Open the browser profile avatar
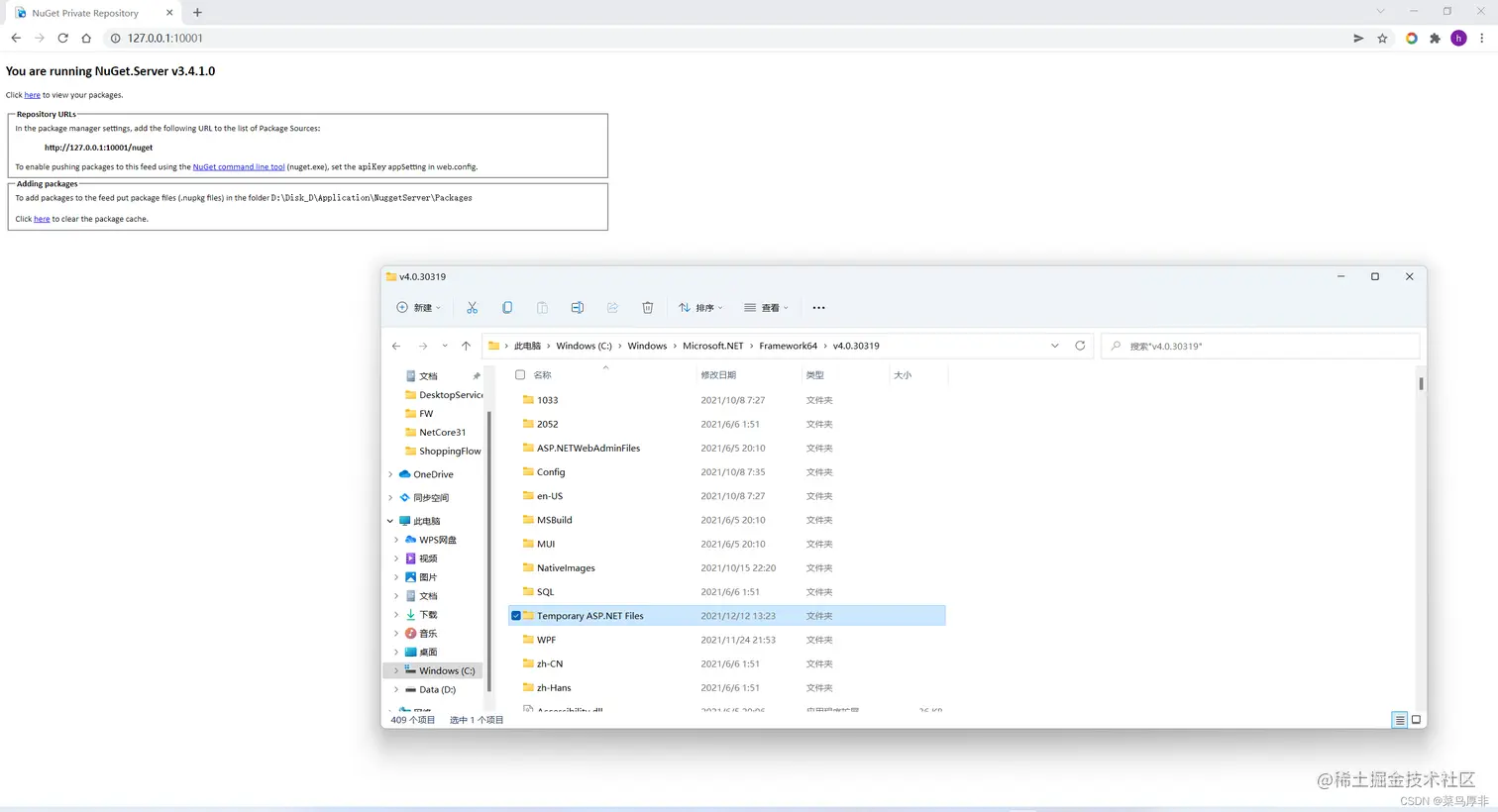Viewport: 1498px width, 812px height. tap(1458, 39)
